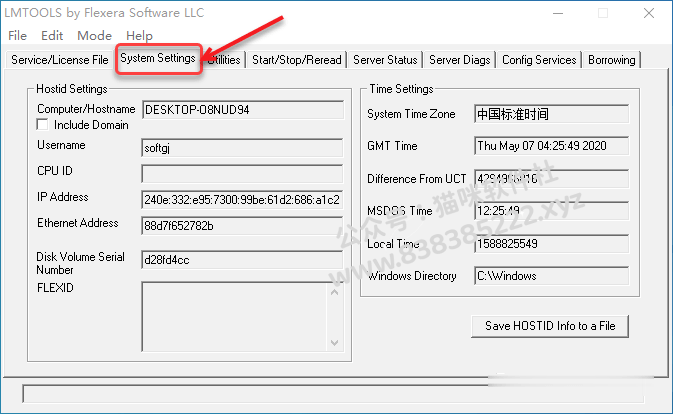Click the Ethernet Address label
The height and width of the screenshot is (414, 673).
click(78, 223)
